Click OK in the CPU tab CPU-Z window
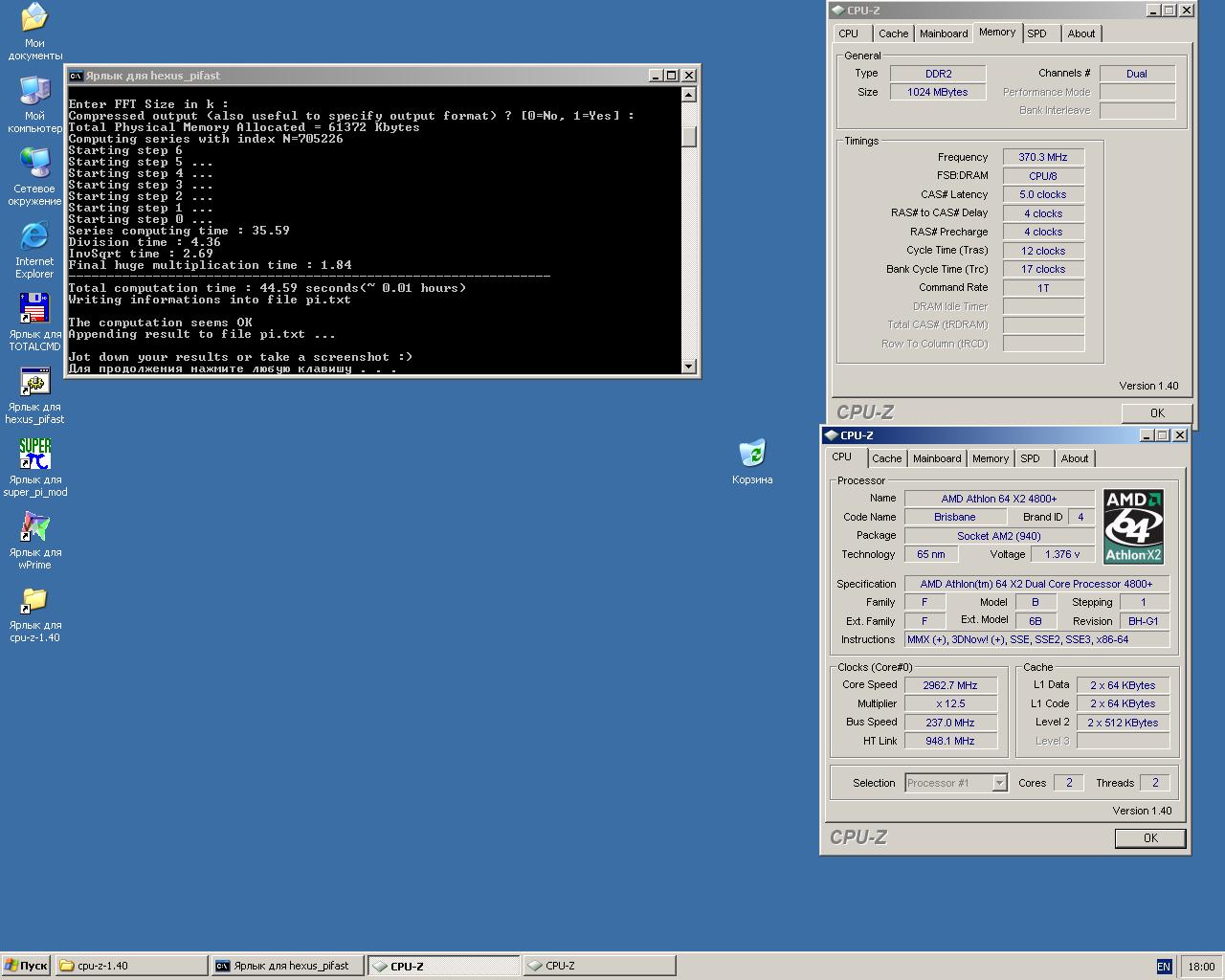The image size is (1225, 980). coord(1150,838)
